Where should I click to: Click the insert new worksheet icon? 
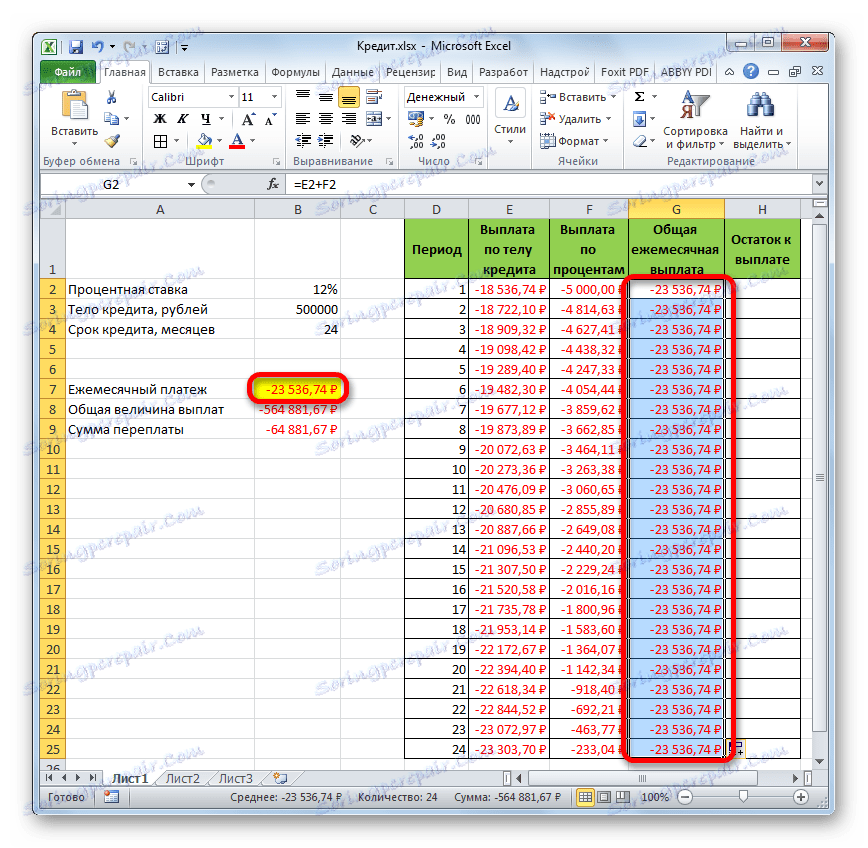(x=281, y=779)
